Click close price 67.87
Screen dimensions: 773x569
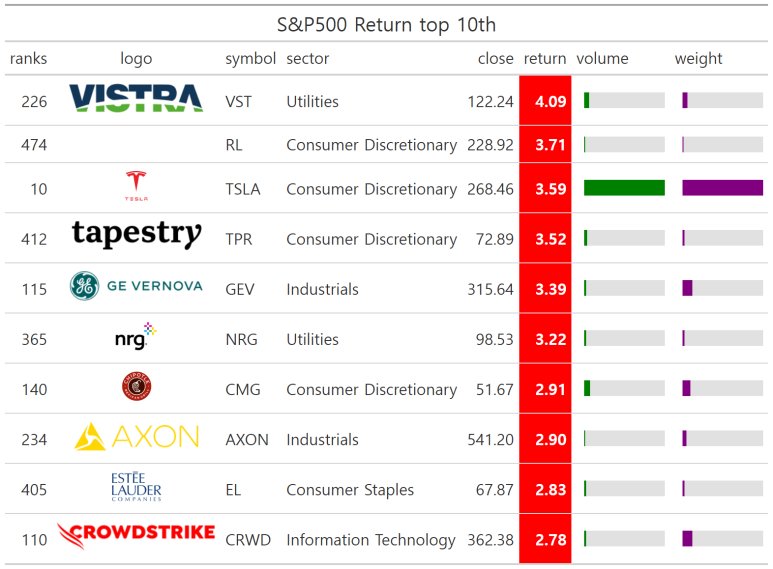[x=494, y=490]
